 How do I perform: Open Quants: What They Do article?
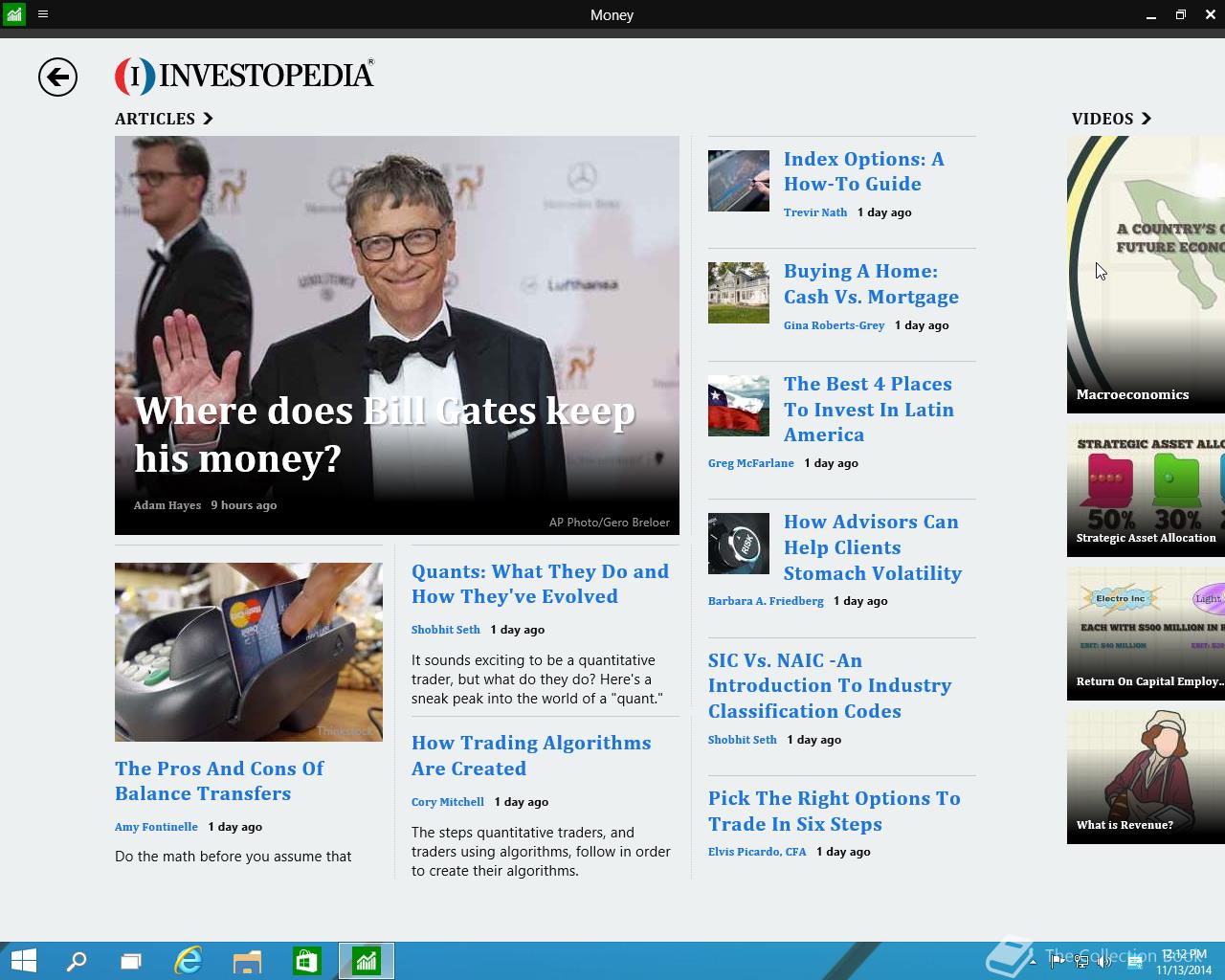coord(540,584)
